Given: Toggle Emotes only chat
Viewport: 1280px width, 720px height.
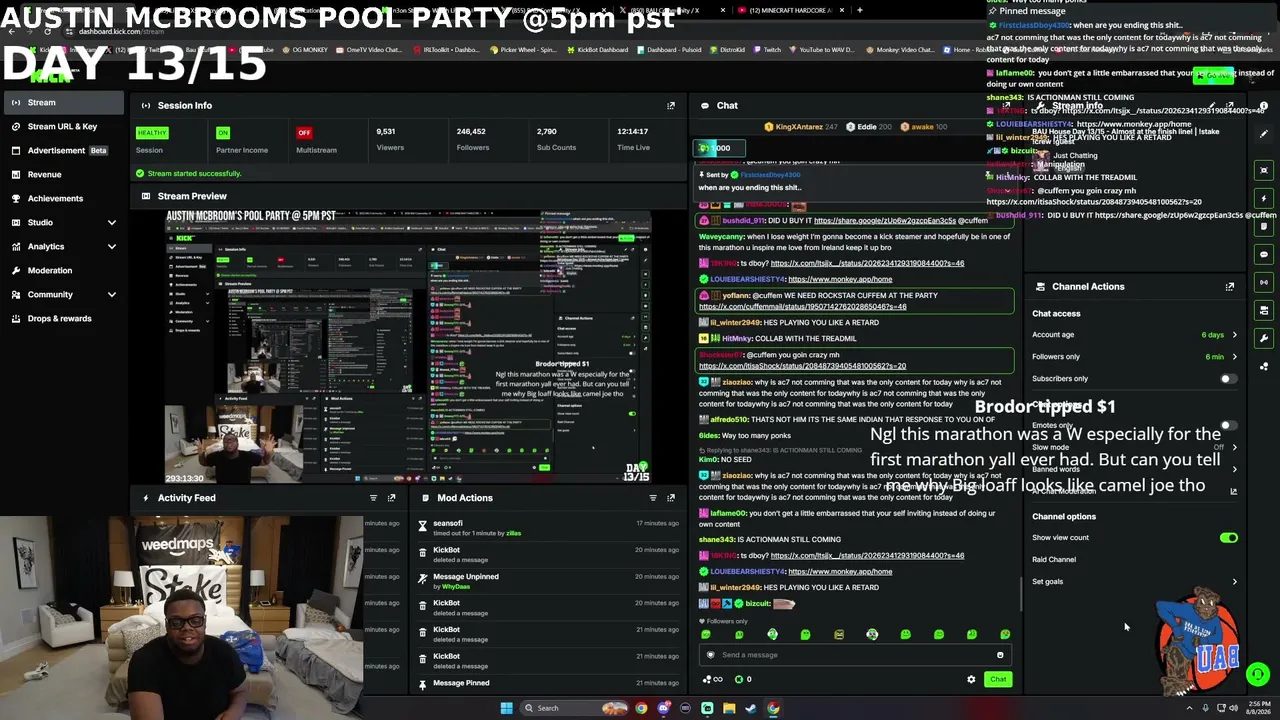Looking at the screenshot, I should tap(1227, 426).
